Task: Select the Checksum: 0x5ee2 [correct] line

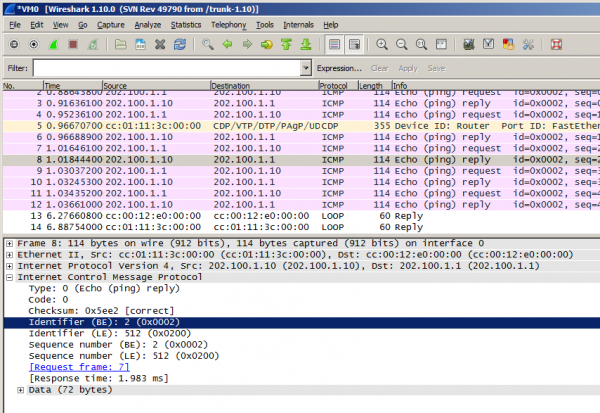Action: click(101, 311)
